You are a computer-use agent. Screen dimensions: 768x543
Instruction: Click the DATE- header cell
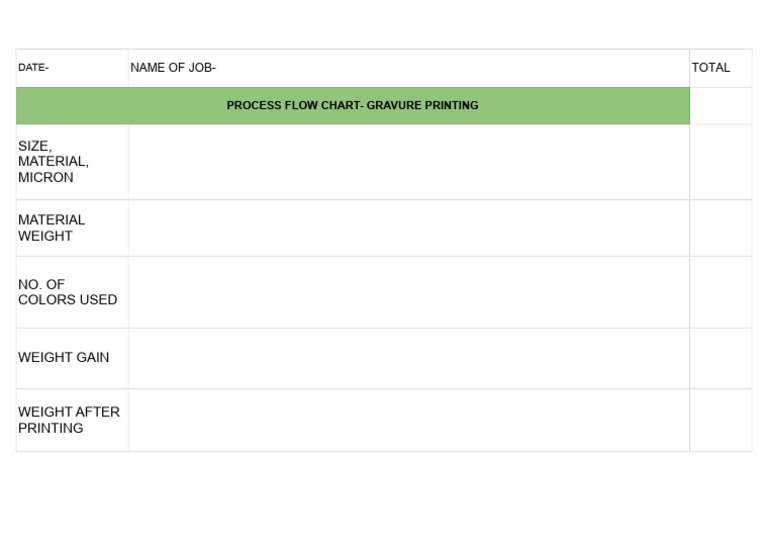click(72, 68)
